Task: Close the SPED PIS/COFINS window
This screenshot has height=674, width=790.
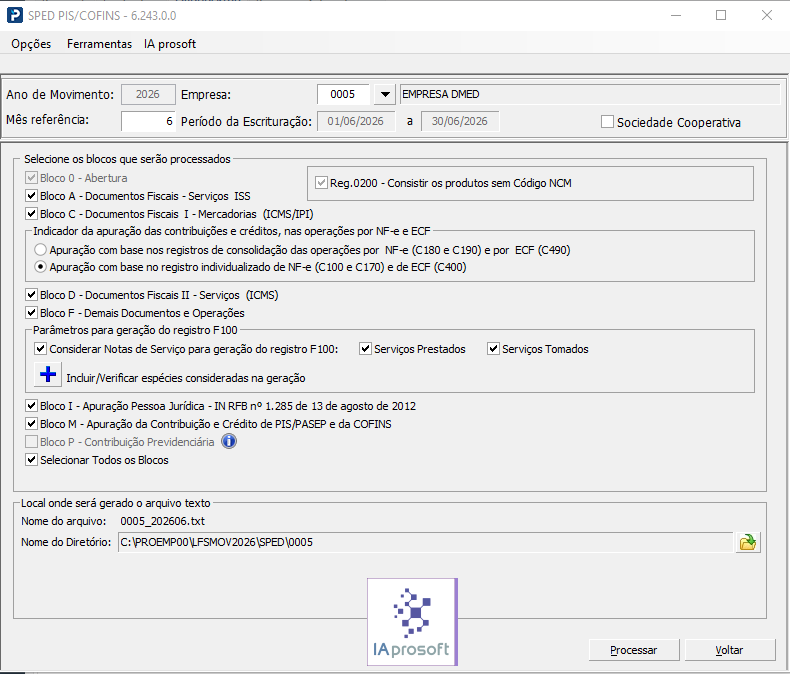Action: pos(767,16)
